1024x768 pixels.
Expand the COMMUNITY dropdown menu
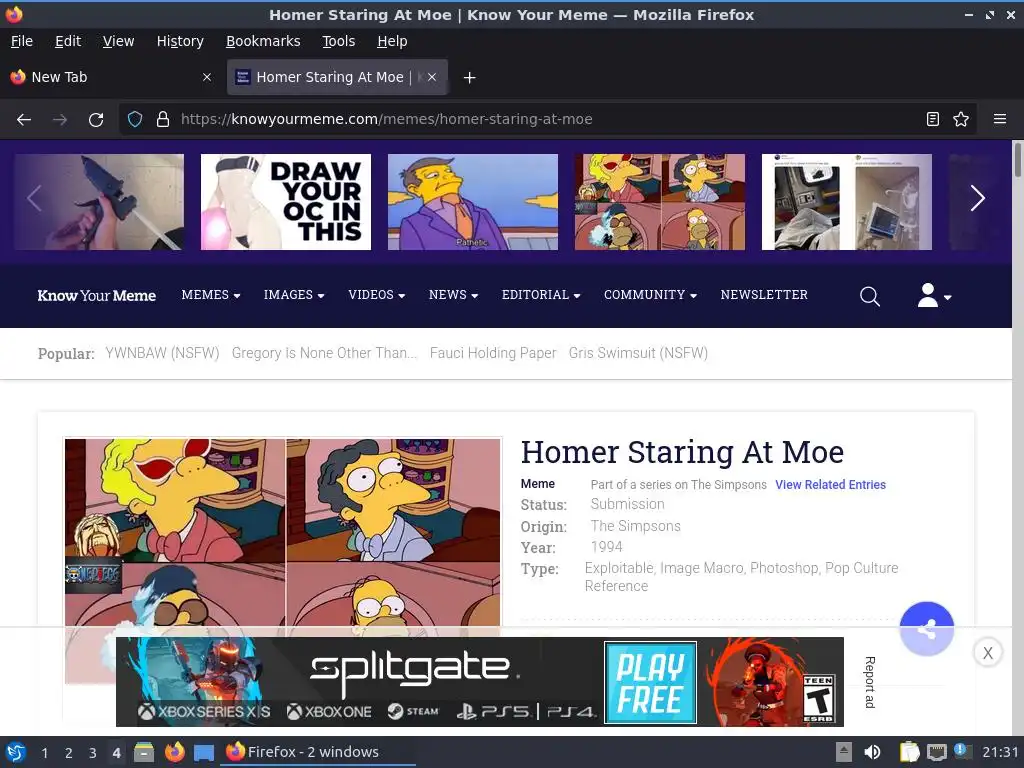pos(650,295)
